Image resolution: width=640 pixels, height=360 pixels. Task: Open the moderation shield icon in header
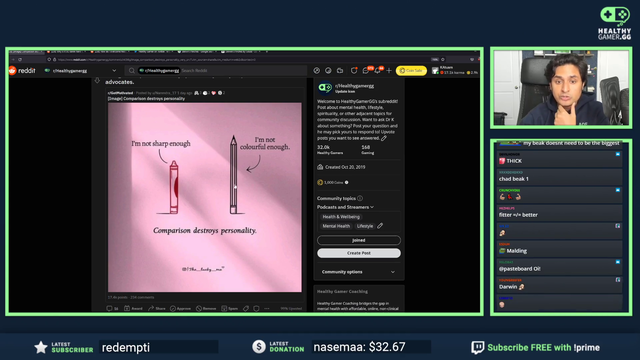pos(354,71)
